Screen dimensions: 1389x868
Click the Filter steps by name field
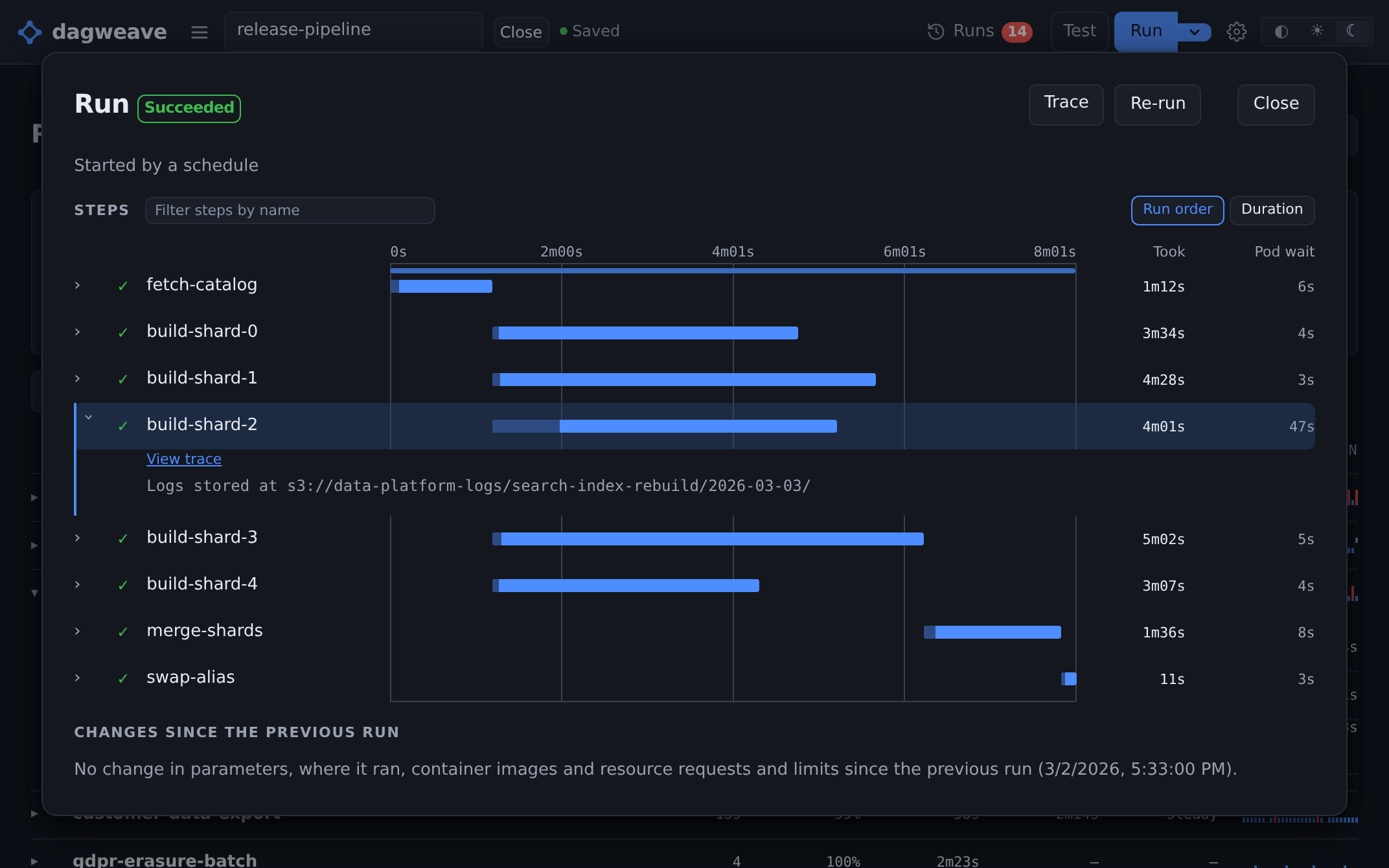pyautogui.click(x=290, y=210)
